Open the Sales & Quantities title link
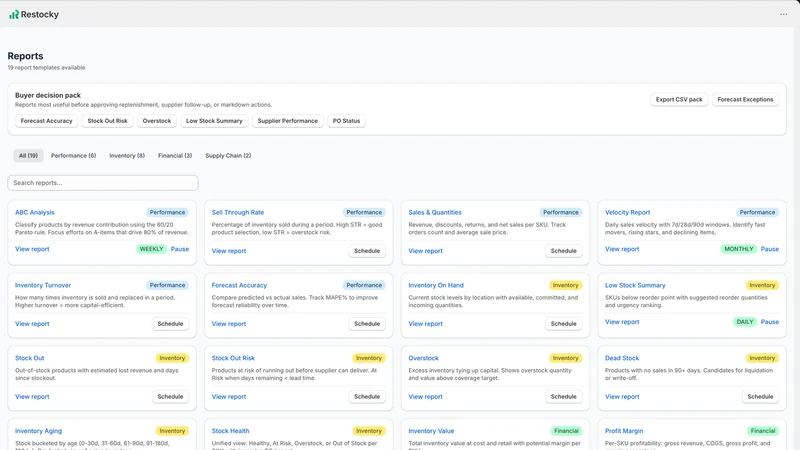The height and width of the screenshot is (450, 800). click(435, 212)
